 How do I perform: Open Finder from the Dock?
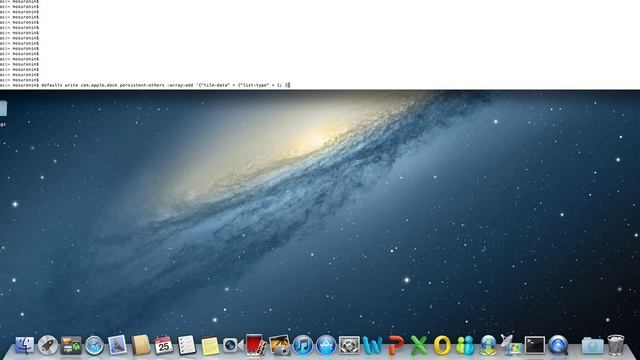(24, 345)
